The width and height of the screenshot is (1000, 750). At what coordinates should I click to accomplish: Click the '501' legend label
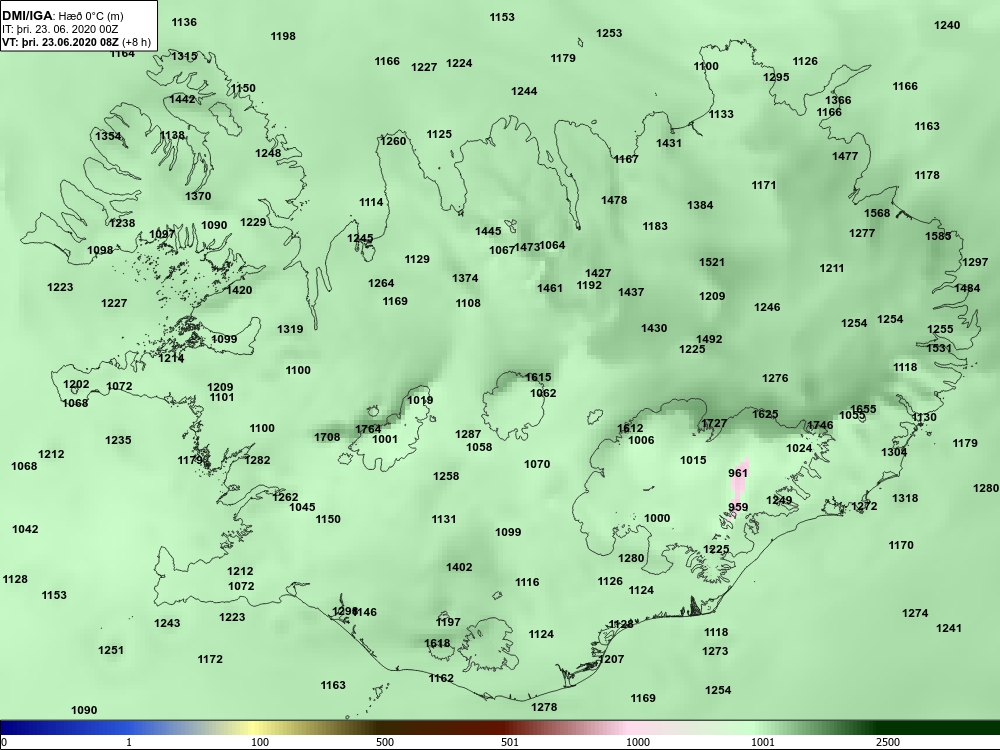coord(510,742)
